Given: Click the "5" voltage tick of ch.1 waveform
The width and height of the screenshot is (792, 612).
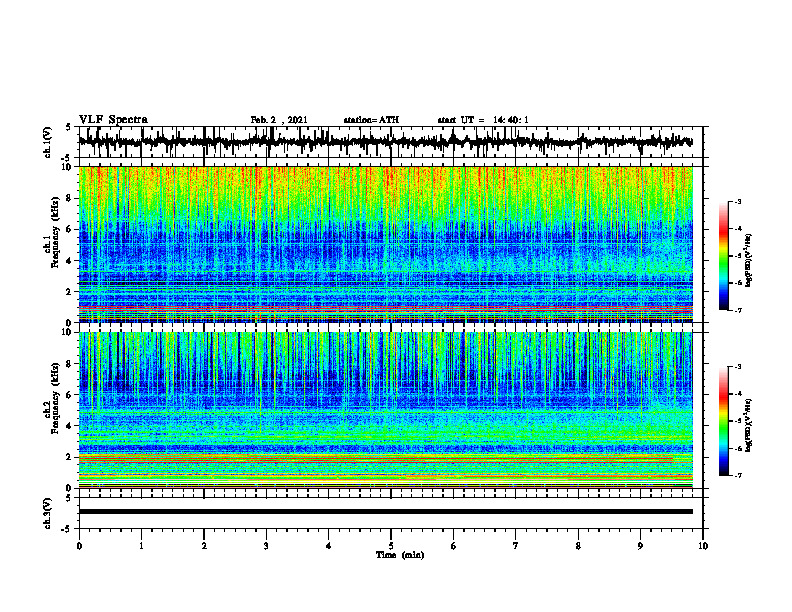Looking at the screenshot, I should pos(69,128).
